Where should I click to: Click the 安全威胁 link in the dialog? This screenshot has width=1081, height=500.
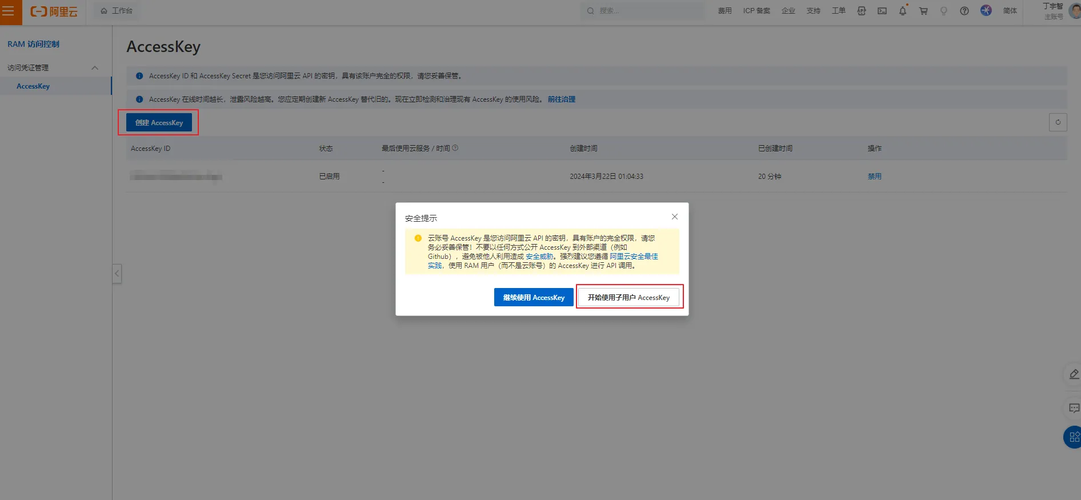click(x=538, y=256)
